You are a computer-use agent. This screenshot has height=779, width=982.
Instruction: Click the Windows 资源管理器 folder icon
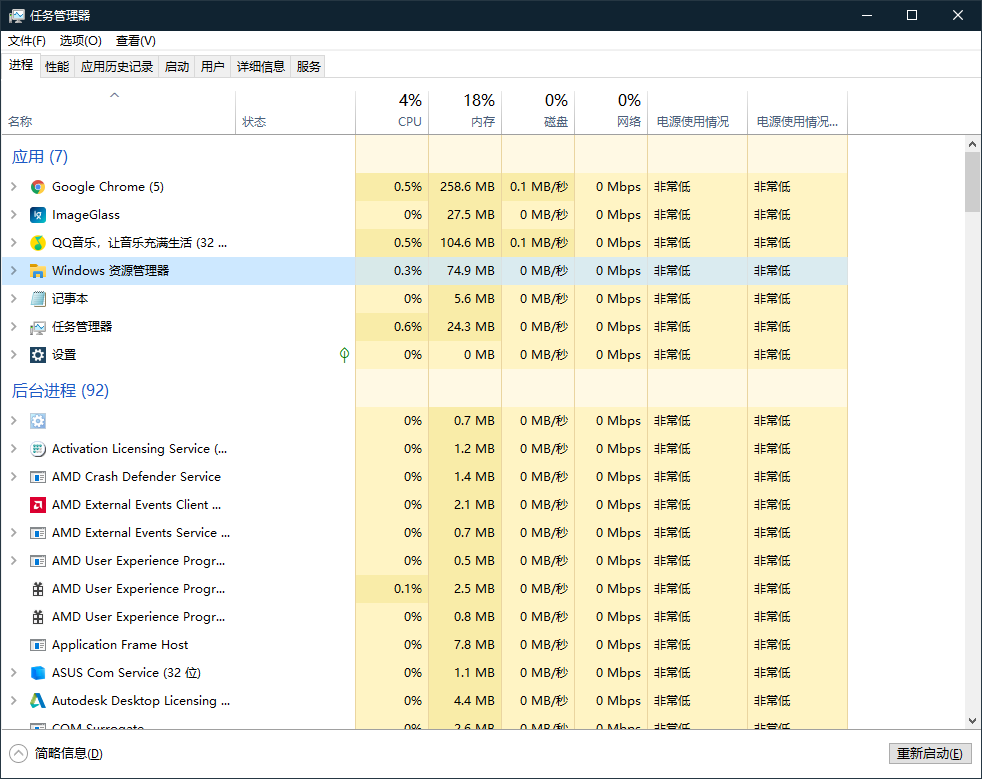coord(37,270)
